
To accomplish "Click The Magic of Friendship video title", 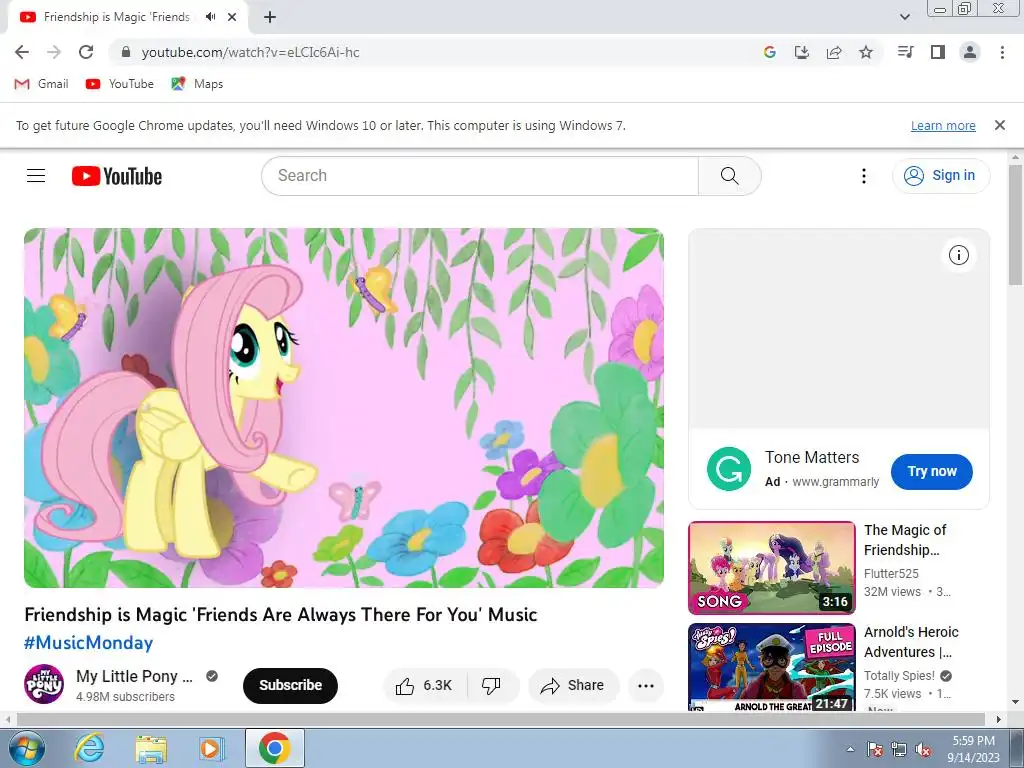I will pyautogui.click(x=905, y=539).
